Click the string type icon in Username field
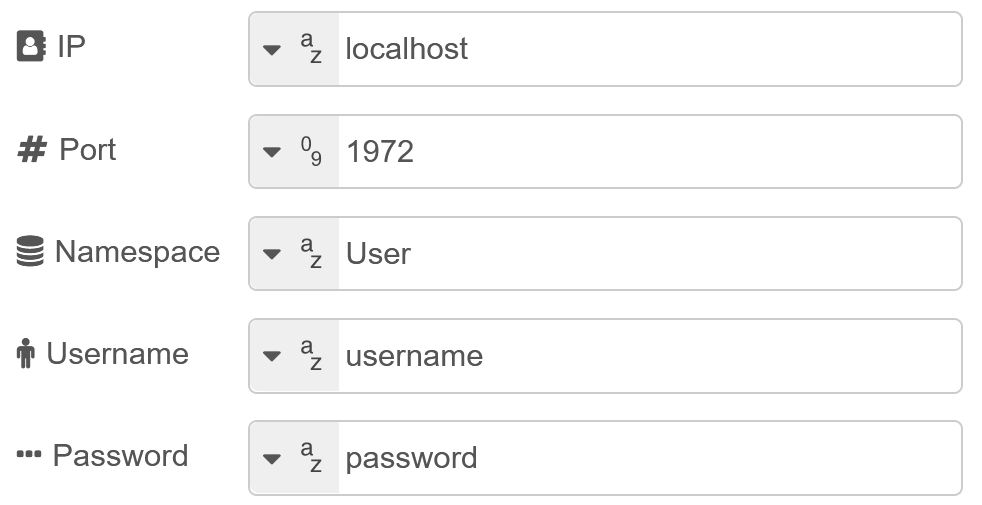Image resolution: width=982 pixels, height=505 pixels. (x=311, y=355)
